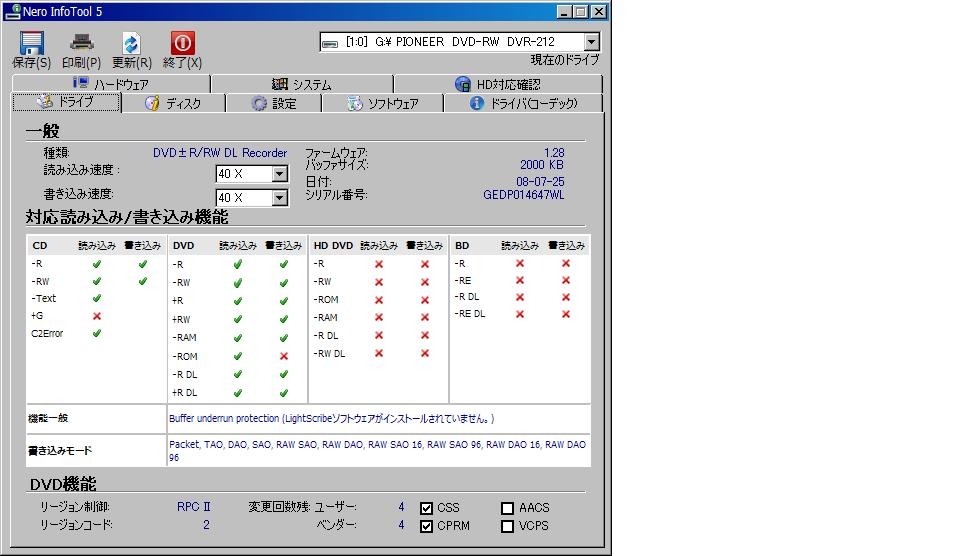This screenshot has height=556, width=960.
Task: Open the 設定 settings tab
Action: (x=274, y=103)
